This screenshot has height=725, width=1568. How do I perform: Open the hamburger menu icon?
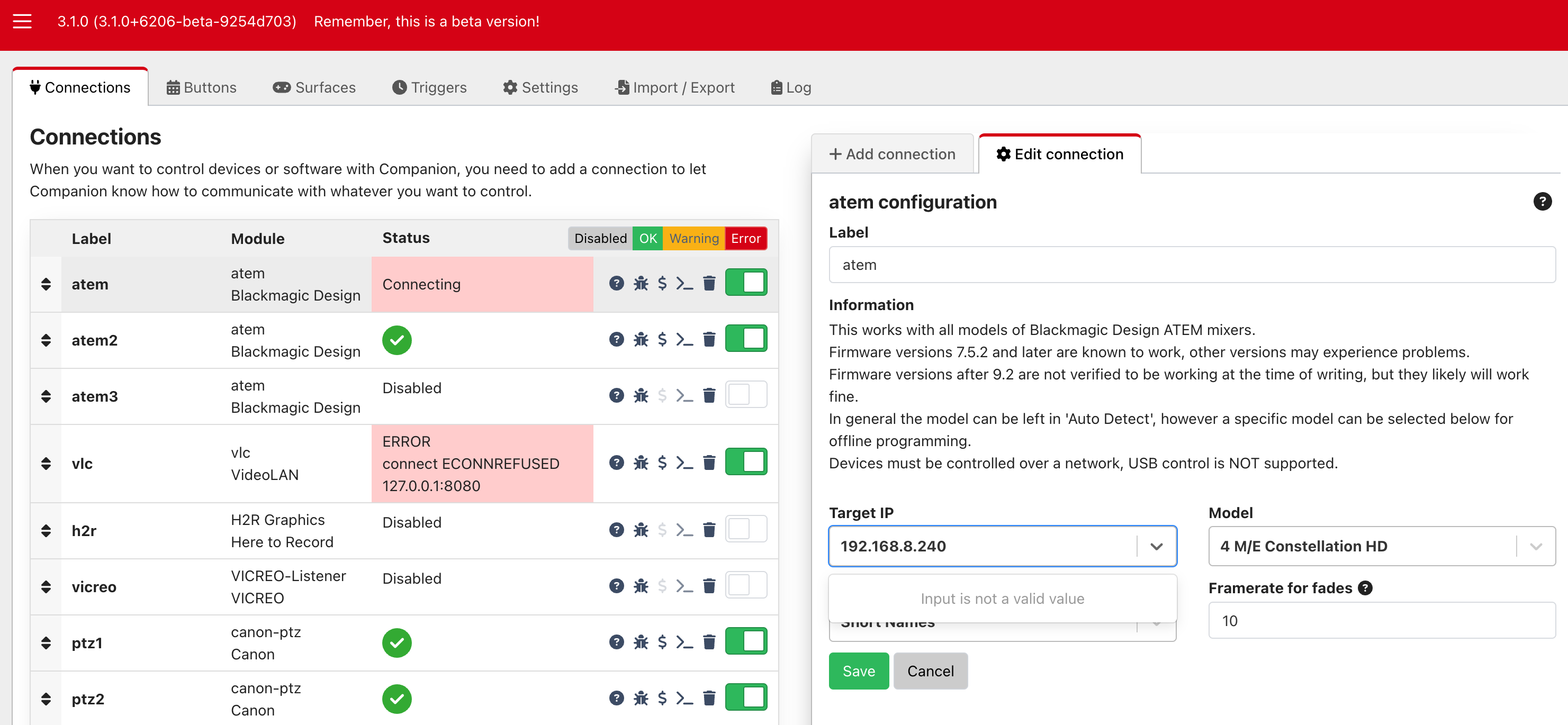(x=22, y=21)
